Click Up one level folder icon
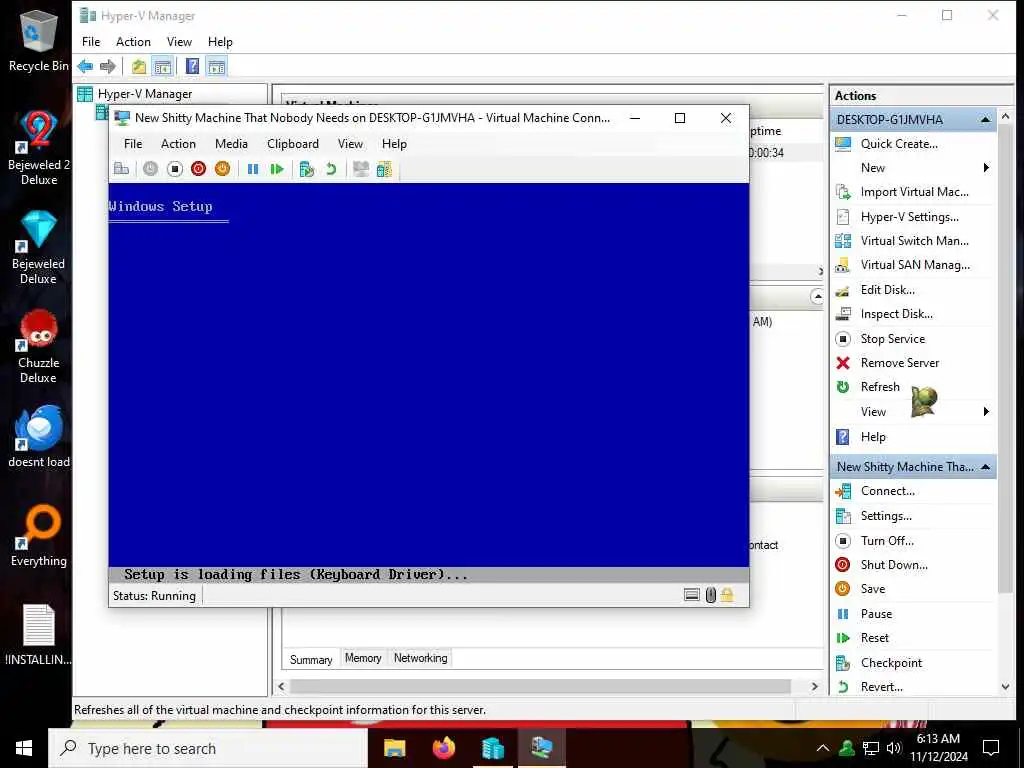1024x768 pixels. point(138,66)
